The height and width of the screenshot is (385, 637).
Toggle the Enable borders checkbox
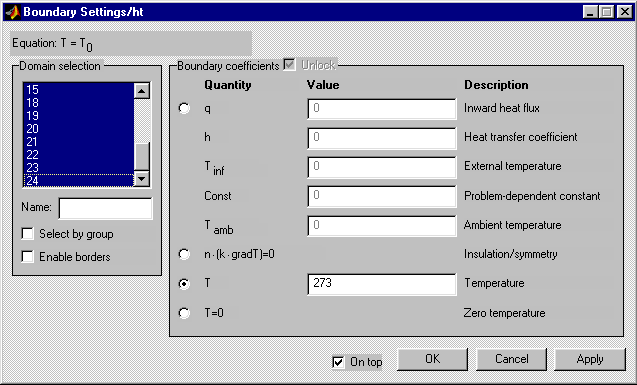tap(28, 257)
